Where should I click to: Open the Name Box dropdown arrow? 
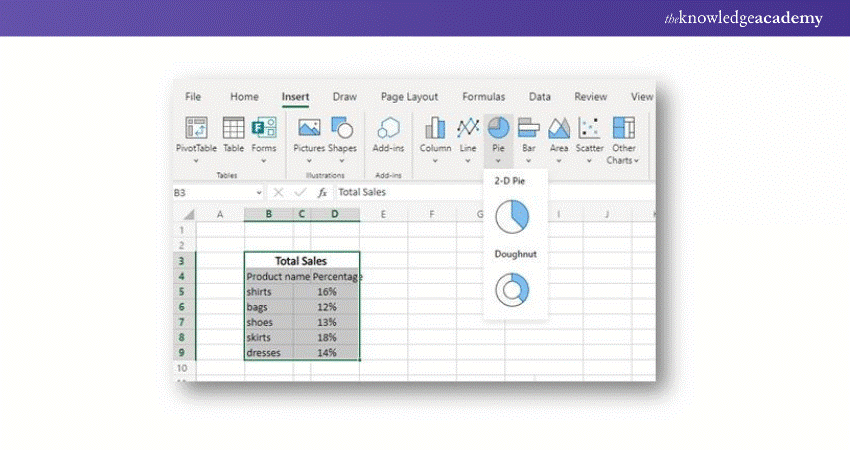pos(259,192)
